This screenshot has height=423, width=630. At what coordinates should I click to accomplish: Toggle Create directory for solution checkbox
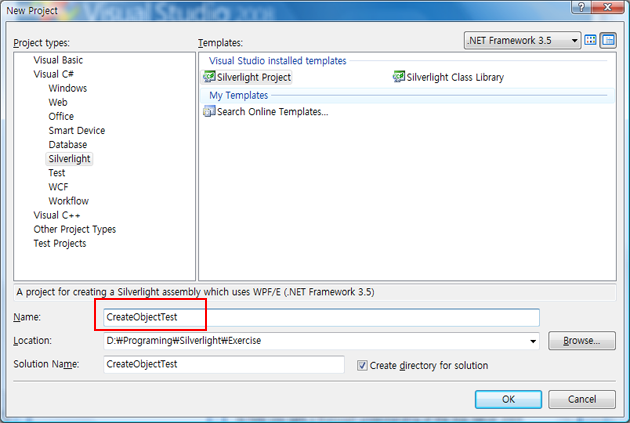362,365
